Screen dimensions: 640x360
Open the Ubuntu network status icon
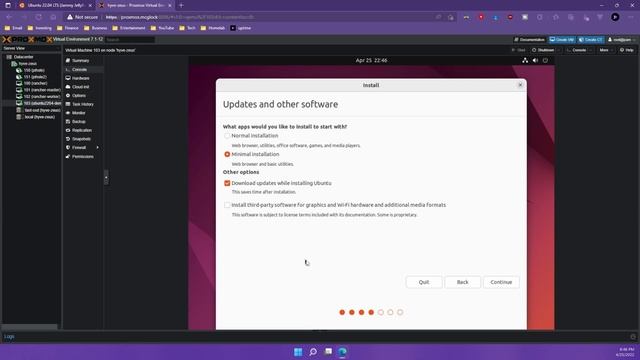pyautogui.click(x=525, y=60)
